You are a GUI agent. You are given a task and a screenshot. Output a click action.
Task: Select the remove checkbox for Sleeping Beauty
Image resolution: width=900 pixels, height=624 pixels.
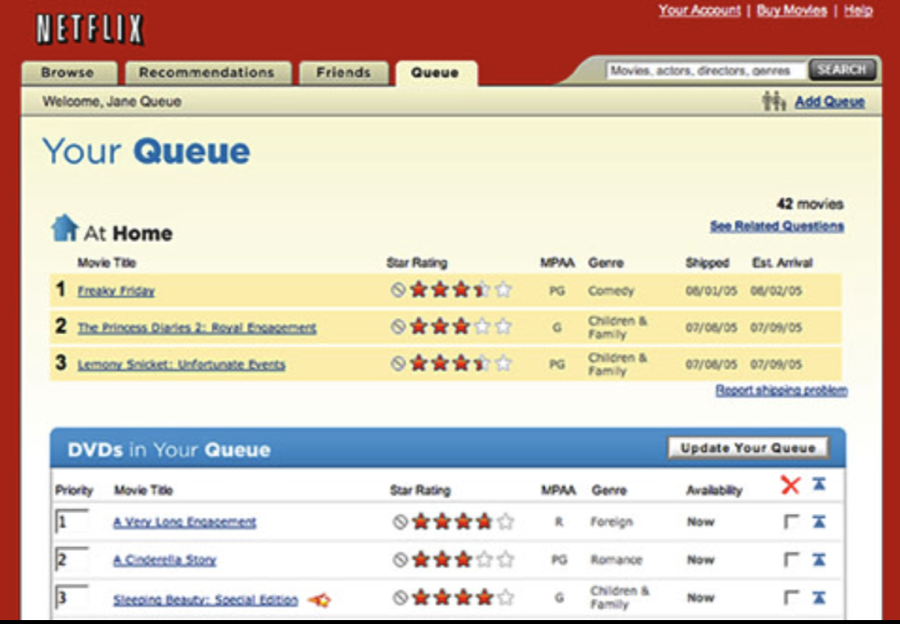(x=791, y=598)
